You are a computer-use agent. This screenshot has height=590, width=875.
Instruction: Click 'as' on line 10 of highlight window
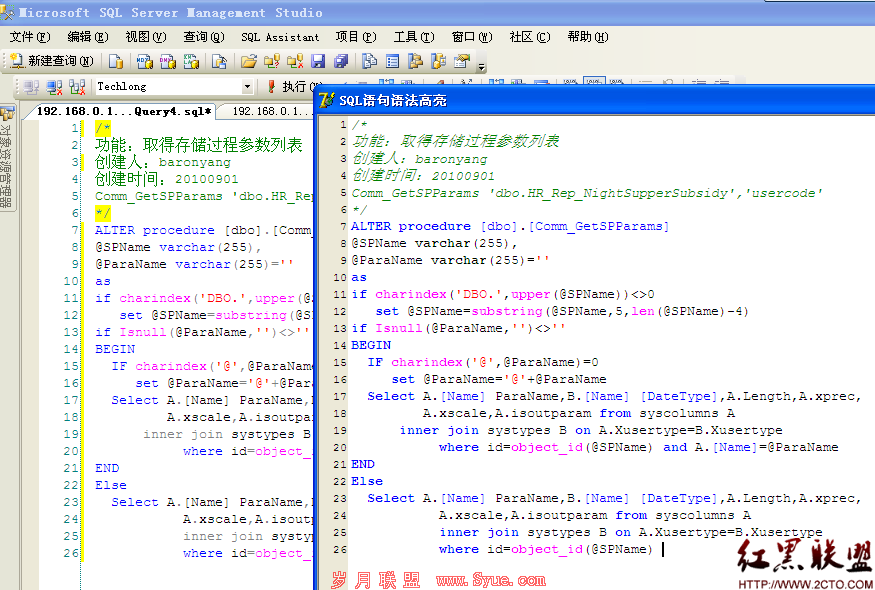[359, 277]
